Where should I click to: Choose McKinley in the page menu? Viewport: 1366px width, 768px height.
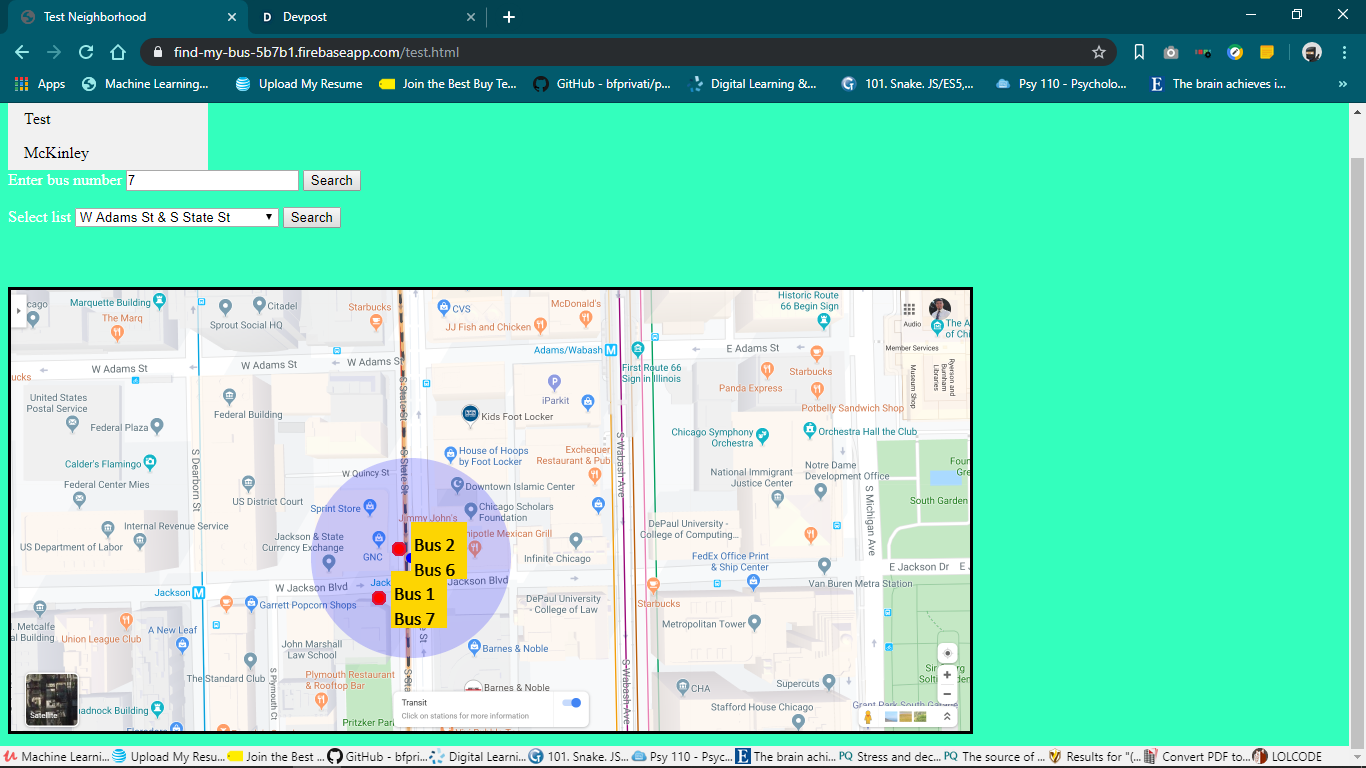pyautogui.click(x=108, y=153)
